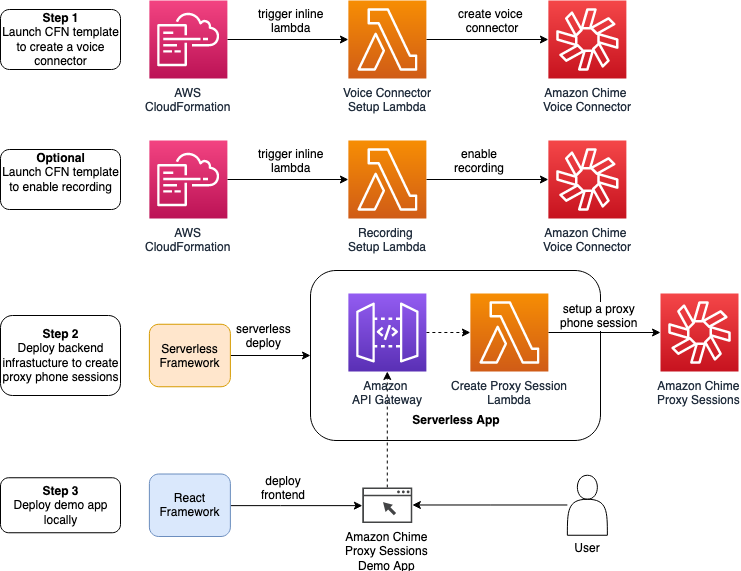Select the Optional enable recording box
This screenshot has height=571, width=741.
pyautogui.click(x=60, y=179)
